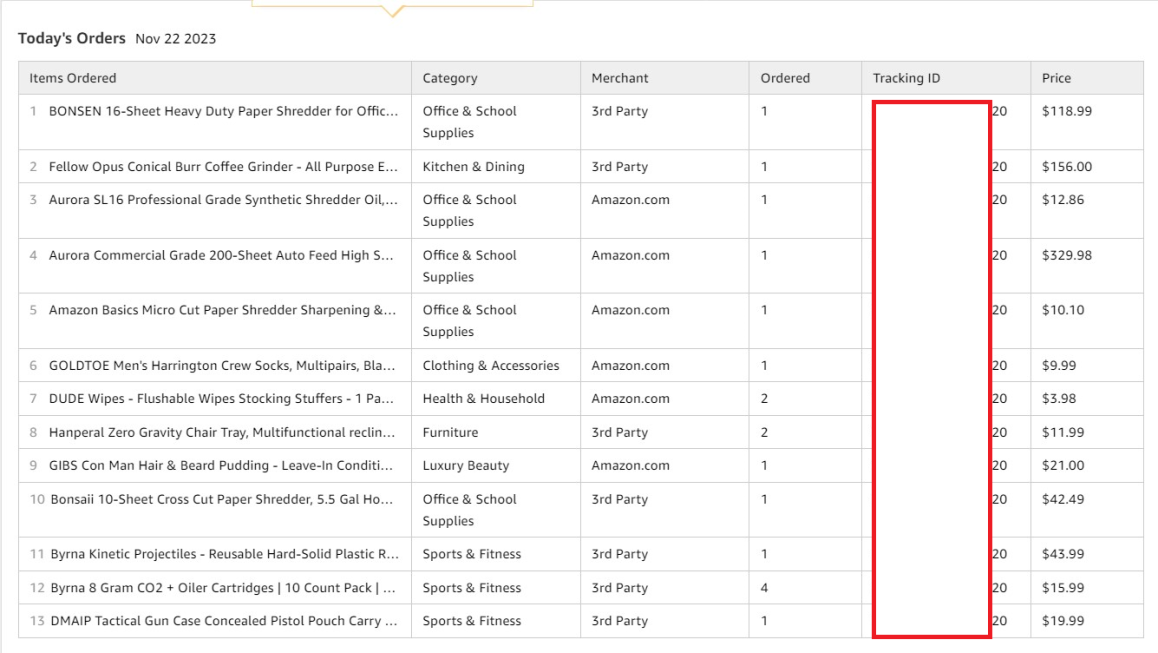Click Amazon.com merchant in GIBS row
The width and height of the screenshot is (1158, 653).
630,466
